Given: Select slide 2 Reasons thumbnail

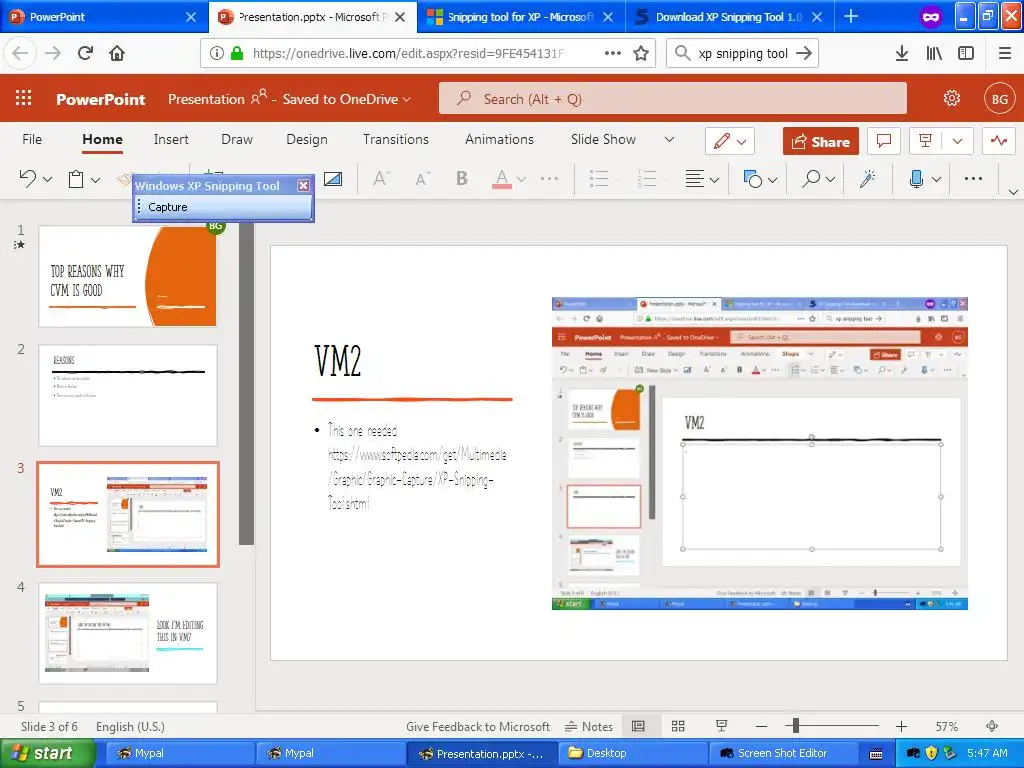Looking at the screenshot, I should point(128,396).
